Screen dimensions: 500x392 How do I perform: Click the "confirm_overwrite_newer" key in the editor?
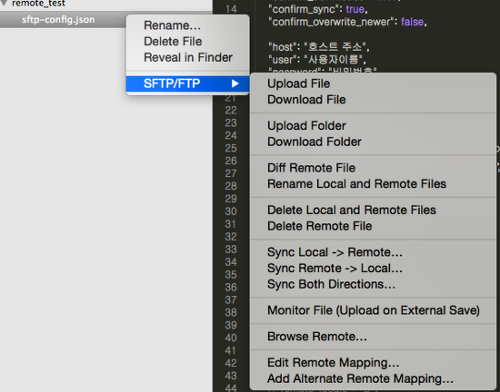tap(331, 22)
